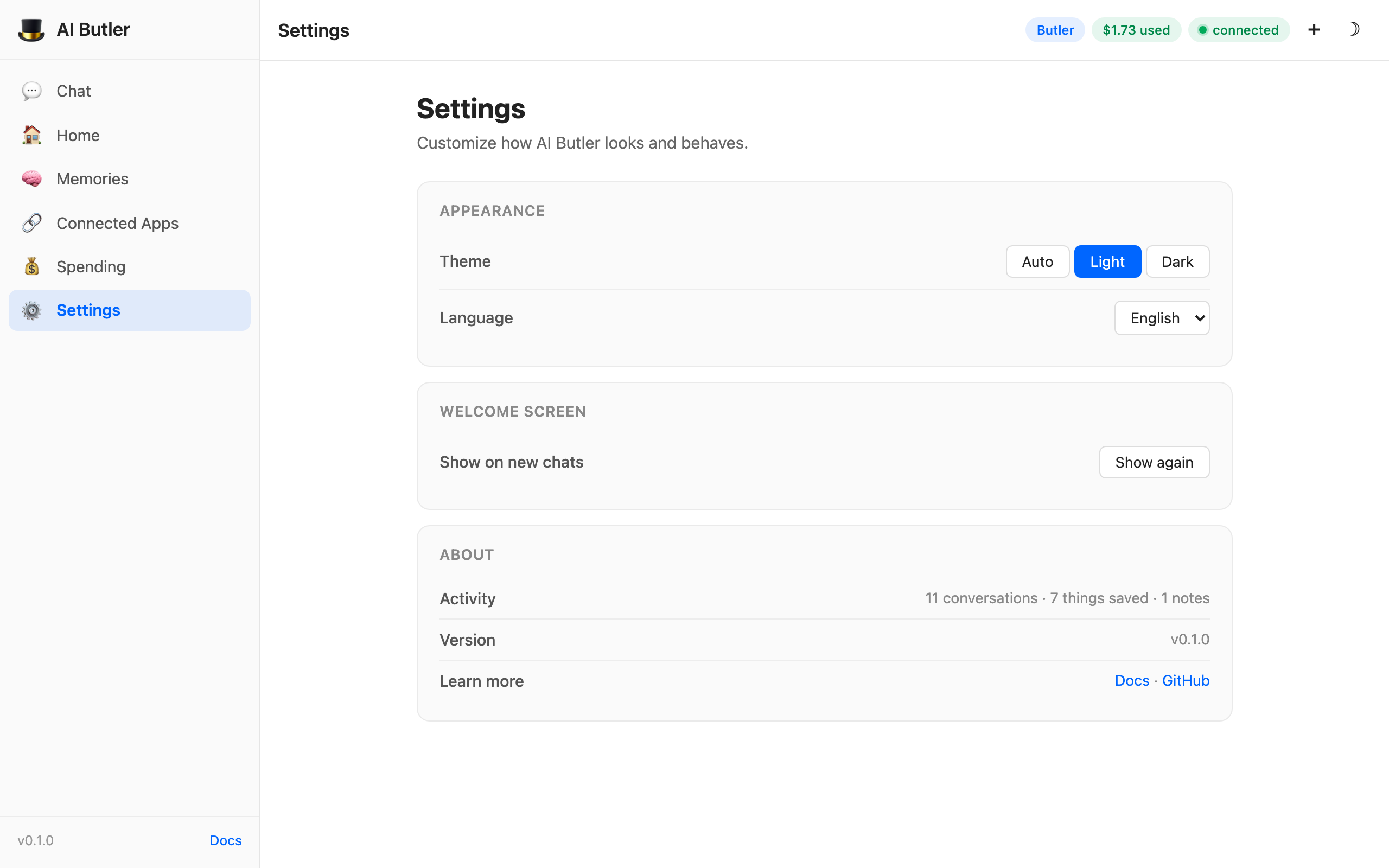The height and width of the screenshot is (868, 1389).
Task: Open Docs from the sidebar footer
Action: pyautogui.click(x=225, y=840)
